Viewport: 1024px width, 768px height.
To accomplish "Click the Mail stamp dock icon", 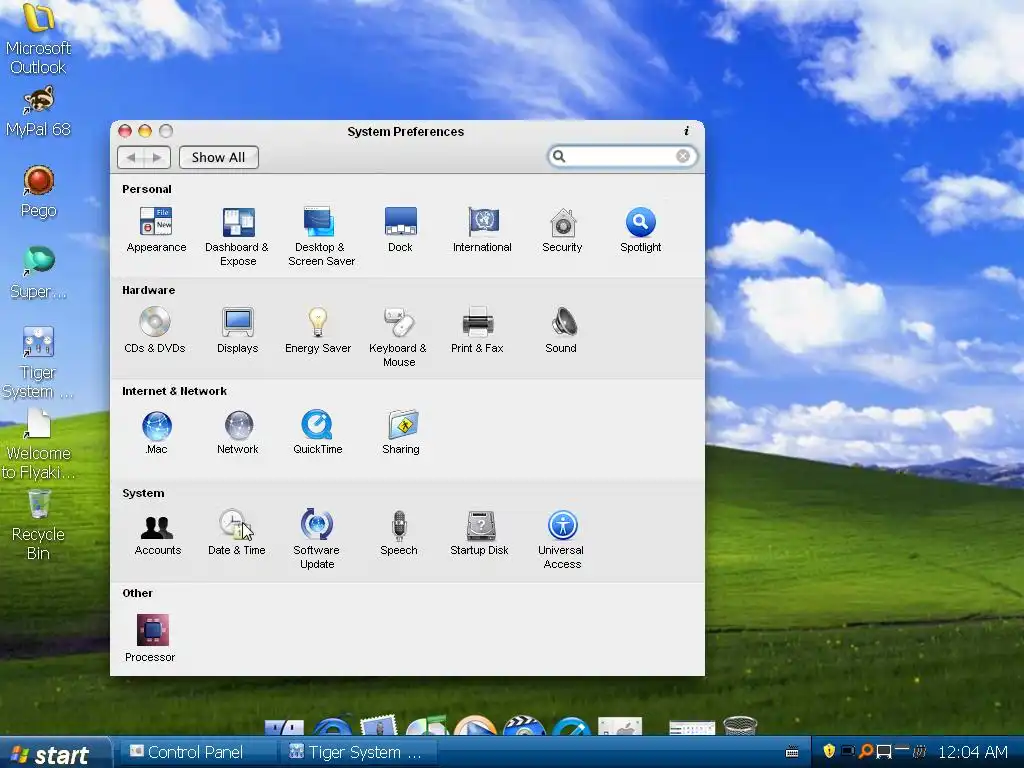I will click(379, 726).
